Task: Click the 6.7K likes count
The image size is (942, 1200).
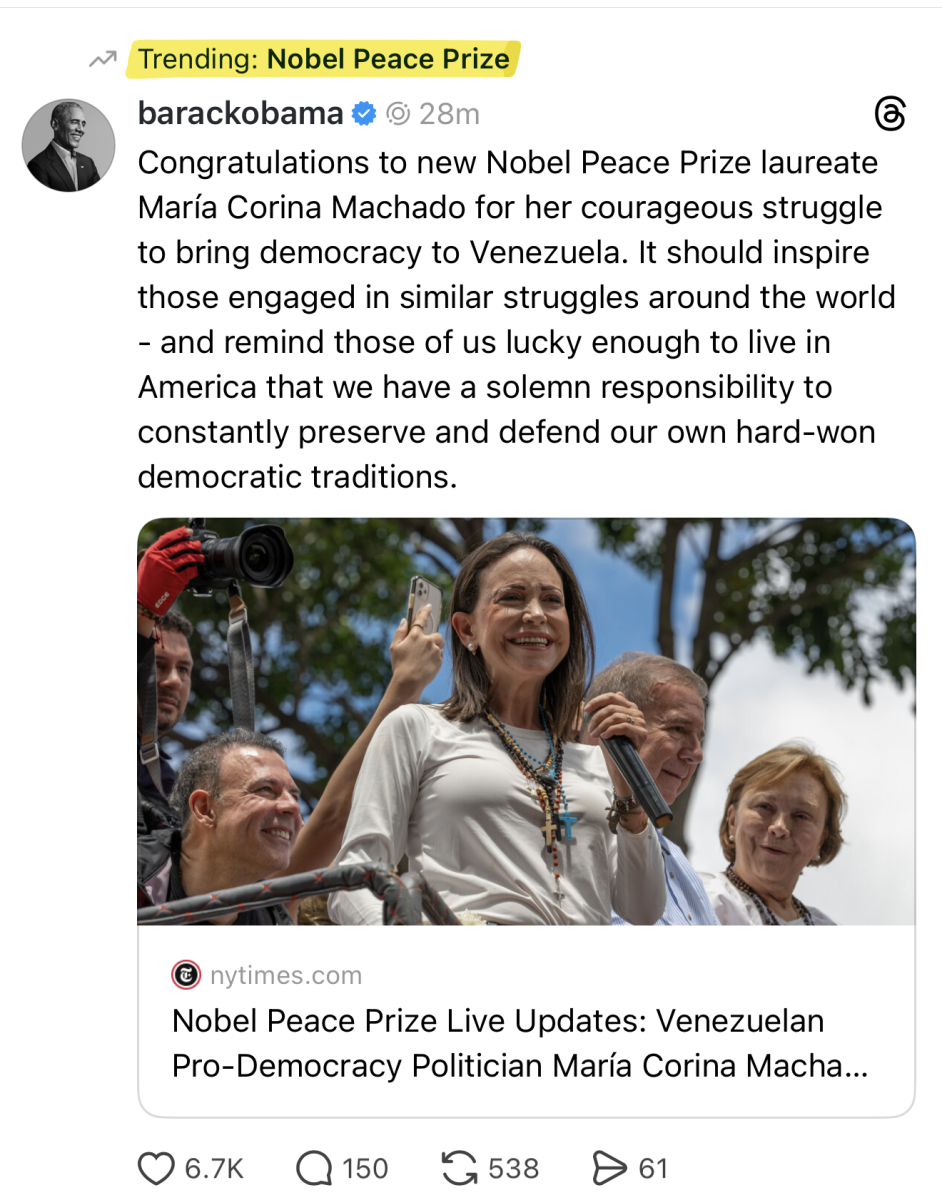Action: click(x=214, y=1168)
